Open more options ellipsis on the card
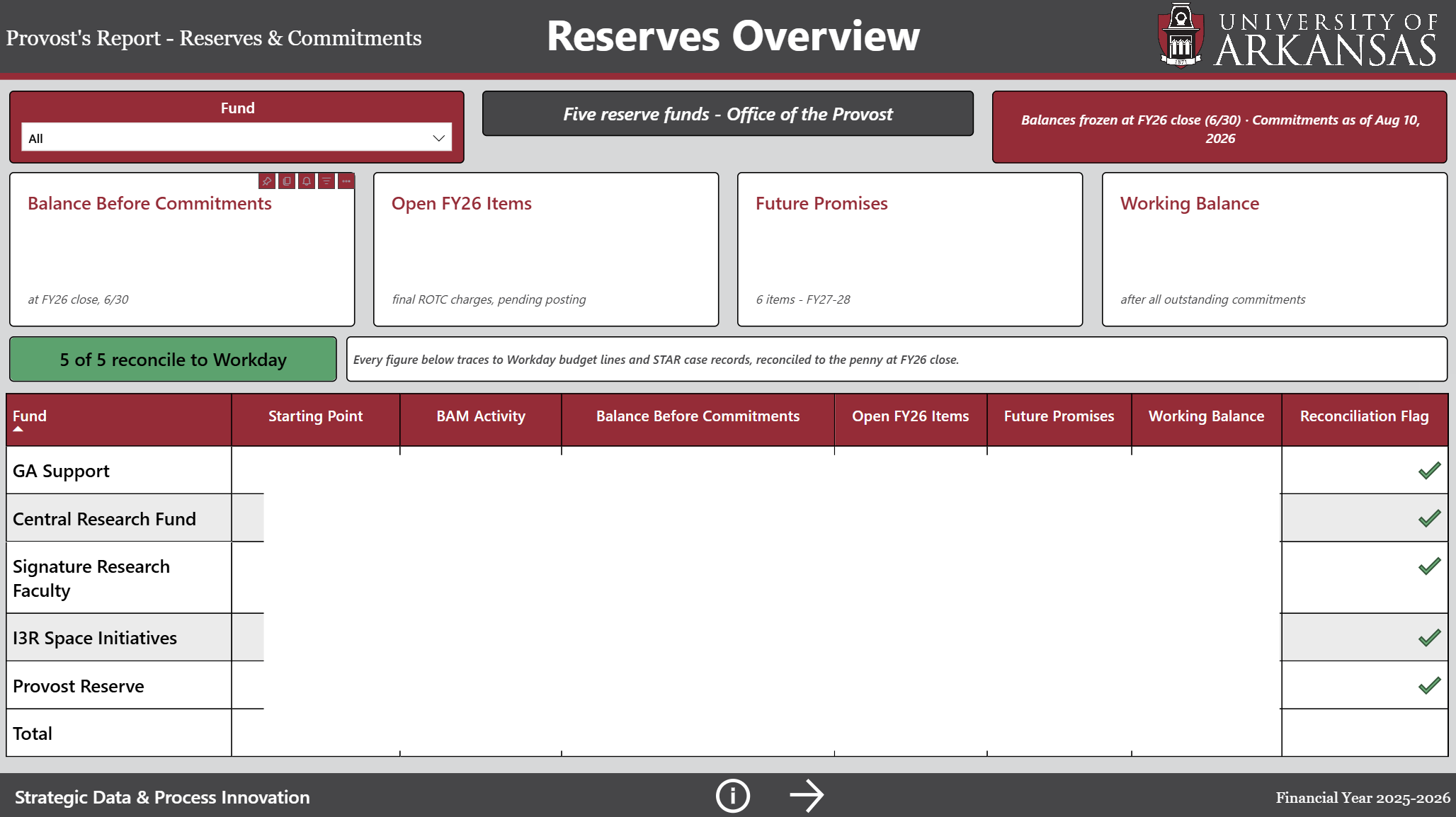The width and height of the screenshot is (1456, 817). 346,181
